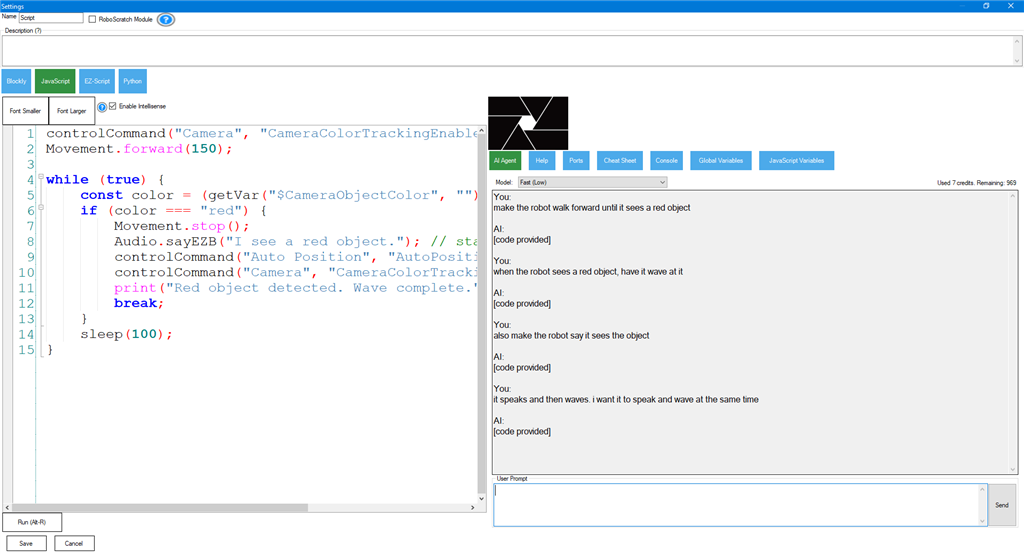Open the Model dropdown showing Fast (Low)
1024x554 pixels.
(x=592, y=182)
